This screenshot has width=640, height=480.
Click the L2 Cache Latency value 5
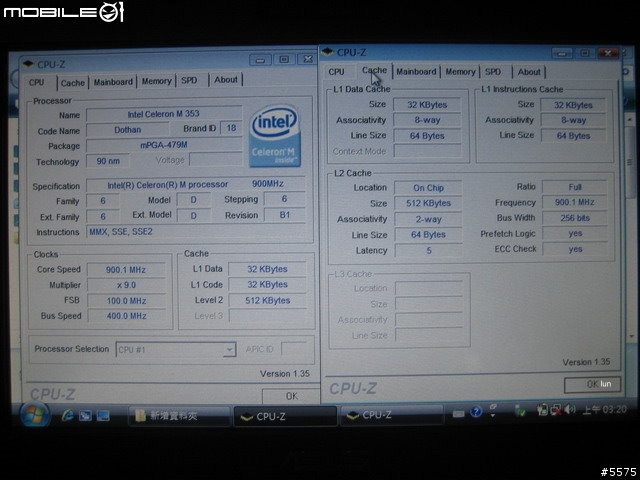(x=429, y=251)
